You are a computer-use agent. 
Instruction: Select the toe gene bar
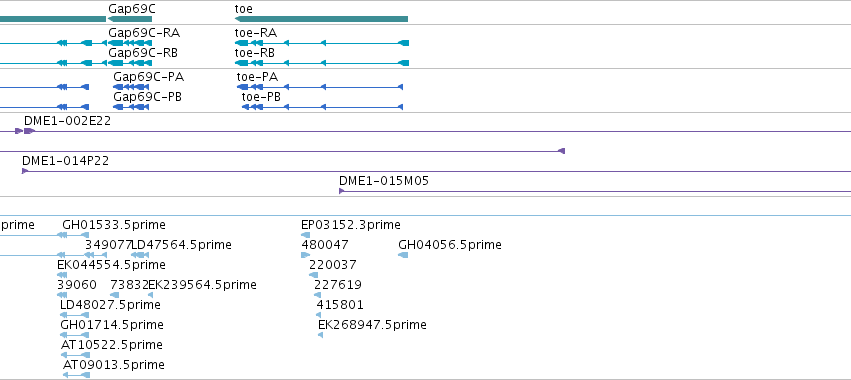pyautogui.click(x=321, y=19)
